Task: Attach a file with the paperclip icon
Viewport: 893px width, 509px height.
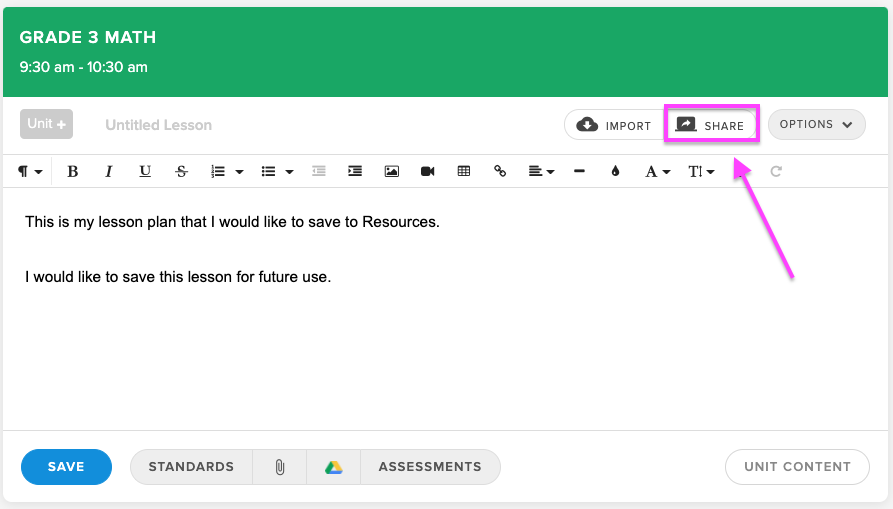Action: (x=280, y=467)
